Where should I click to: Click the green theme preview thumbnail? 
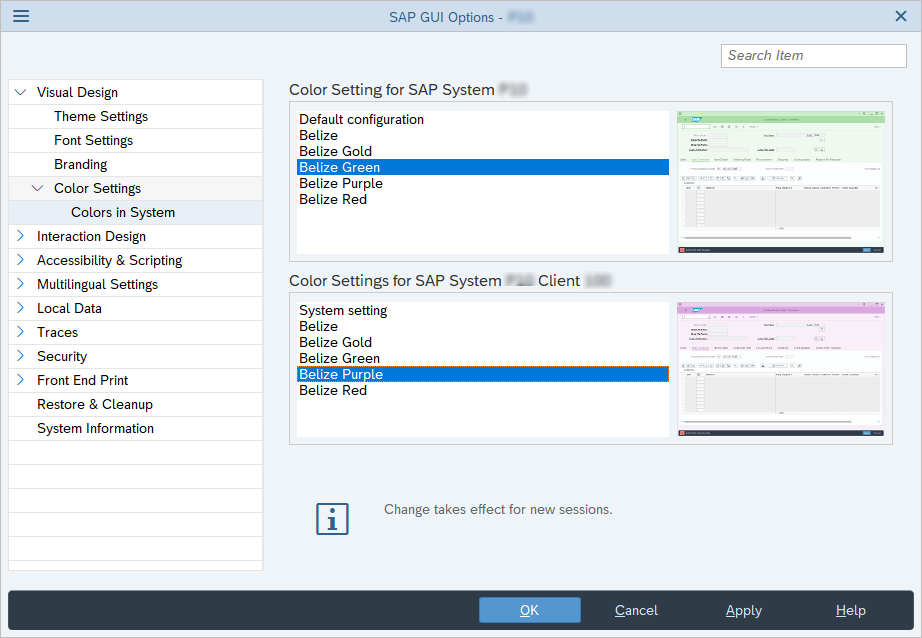click(x=780, y=182)
